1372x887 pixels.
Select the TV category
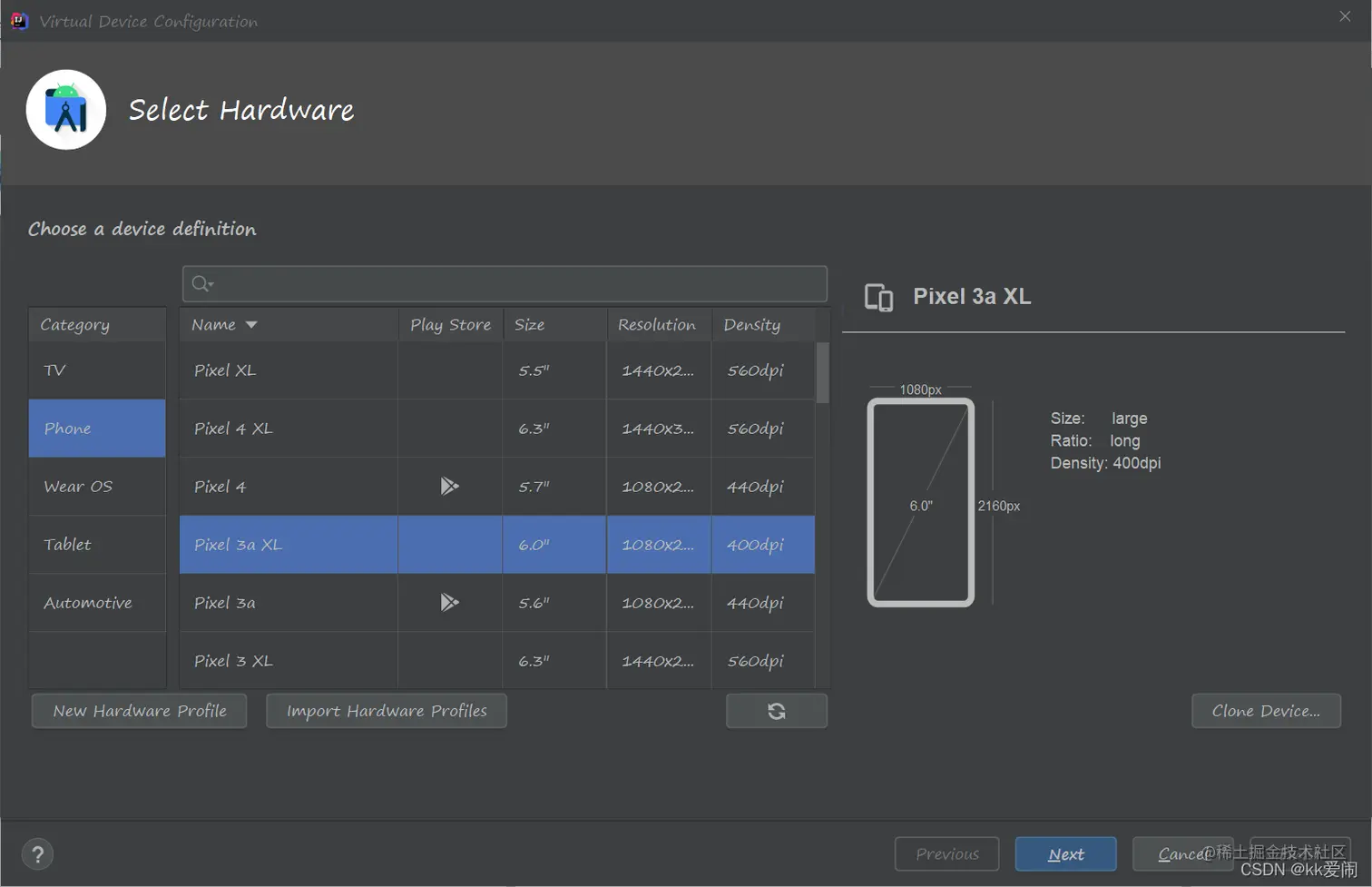click(97, 370)
